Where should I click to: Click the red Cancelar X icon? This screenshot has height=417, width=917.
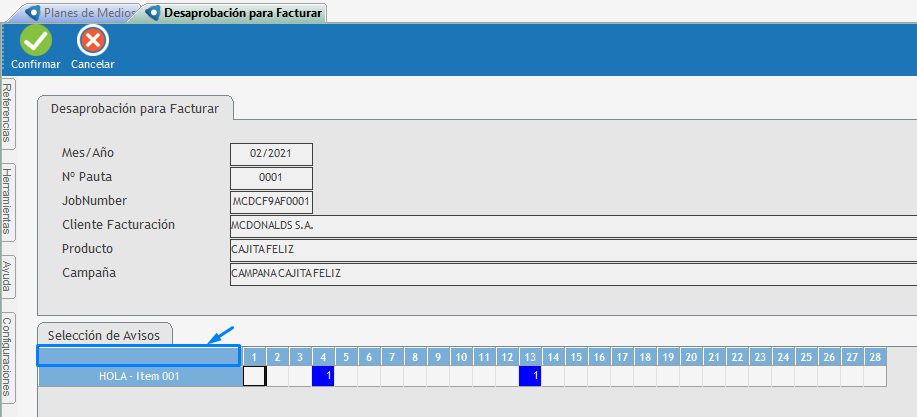tap(92, 41)
